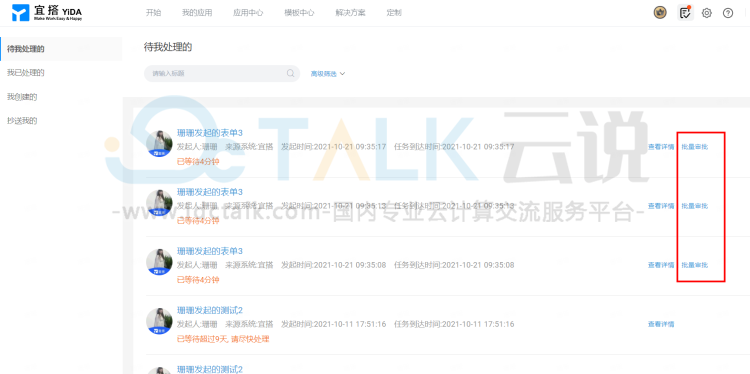The image size is (750, 374).
Task: Click the search magnifier icon
Action: 290,73
